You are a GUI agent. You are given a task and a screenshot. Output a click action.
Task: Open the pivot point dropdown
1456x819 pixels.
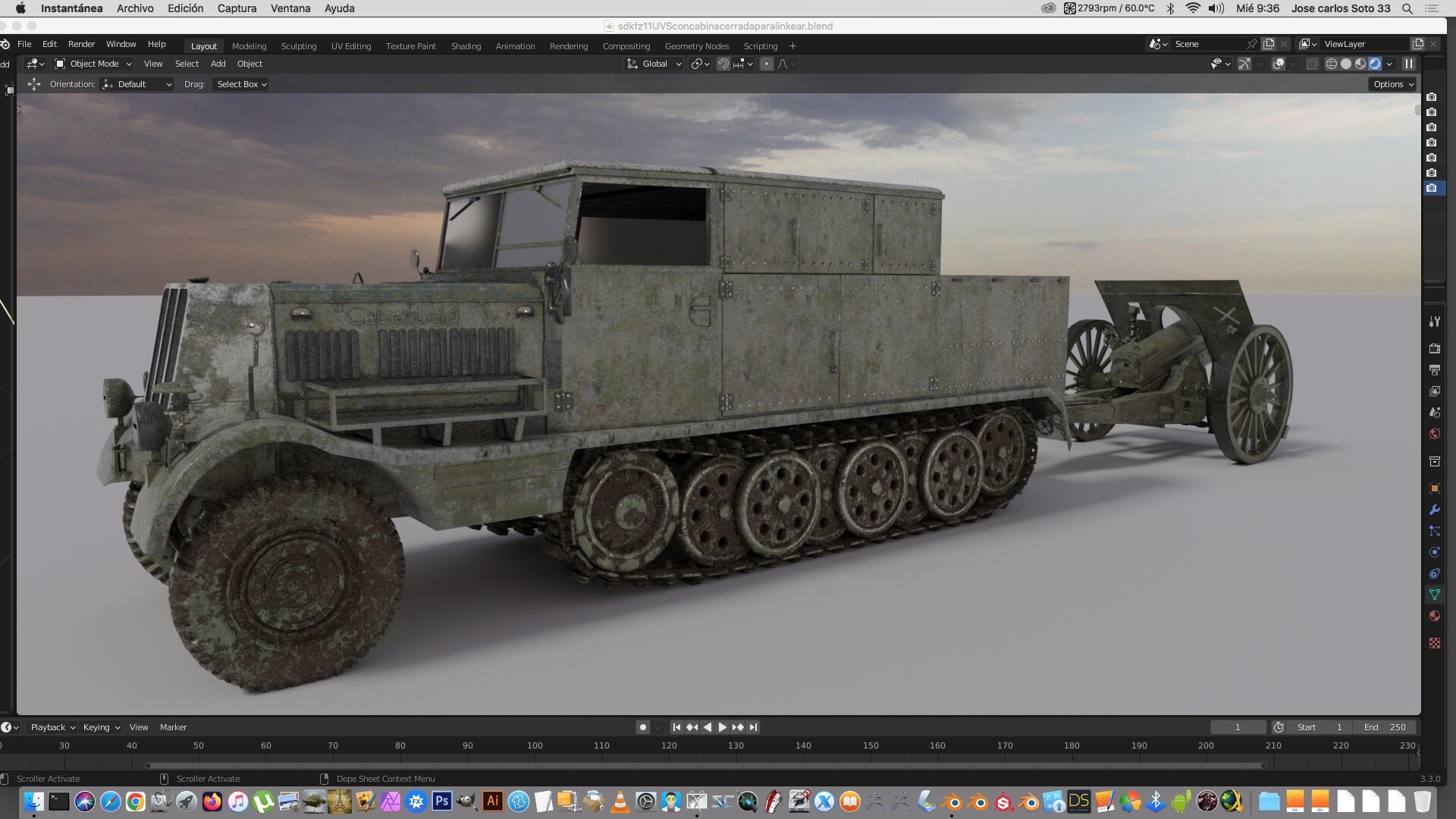click(700, 64)
